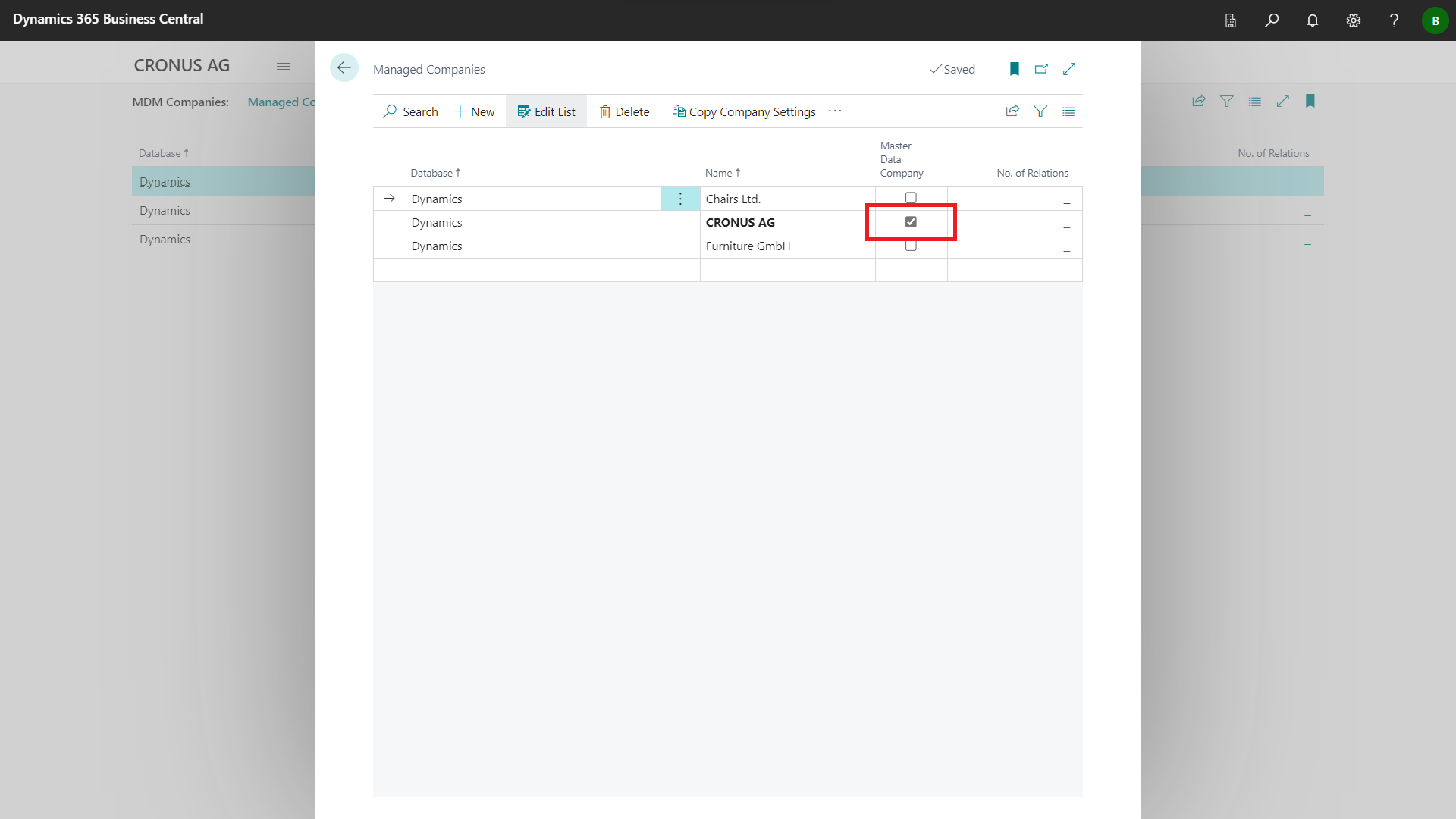Open Managed Companies in new window
This screenshot has width=1456, height=819.
coord(1041,69)
